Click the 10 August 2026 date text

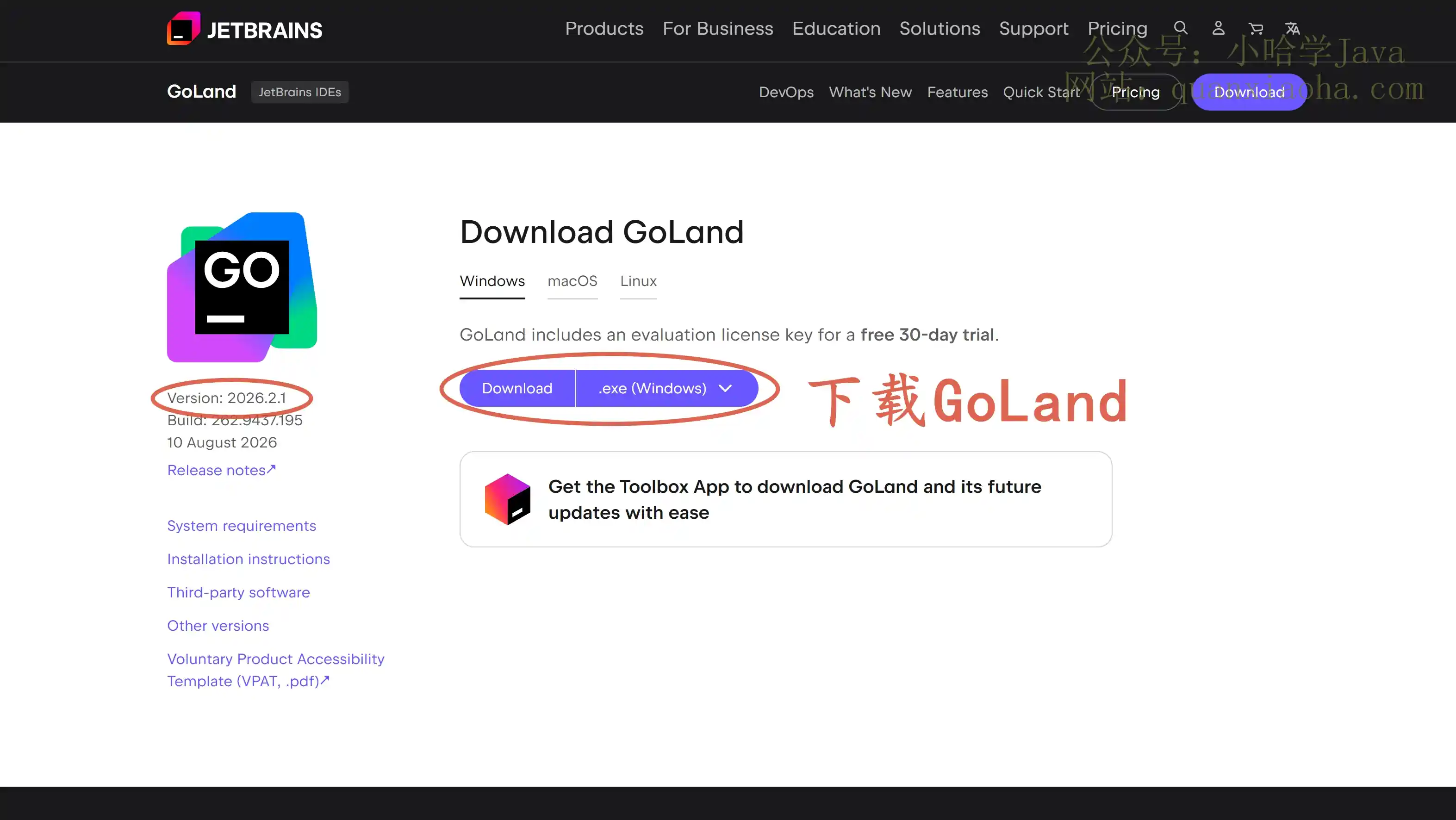222,442
